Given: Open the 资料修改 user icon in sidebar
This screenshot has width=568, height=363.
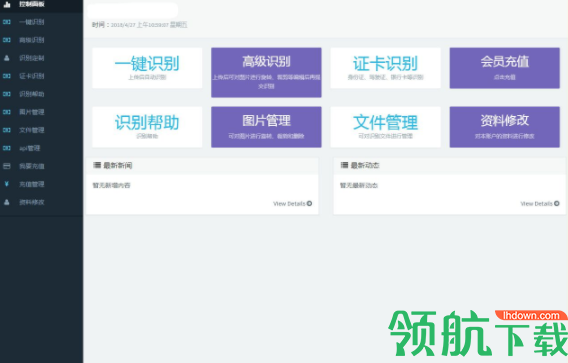Looking at the screenshot, I should tap(7, 202).
